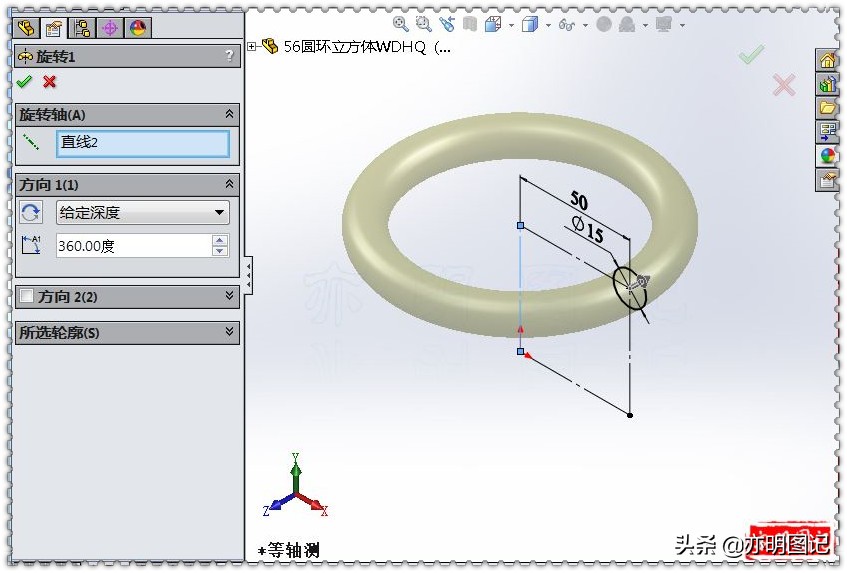This screenshot has width=847, height=573.
Task: Increase the revolve angle with the up arrow
Action: click(220, 240)
